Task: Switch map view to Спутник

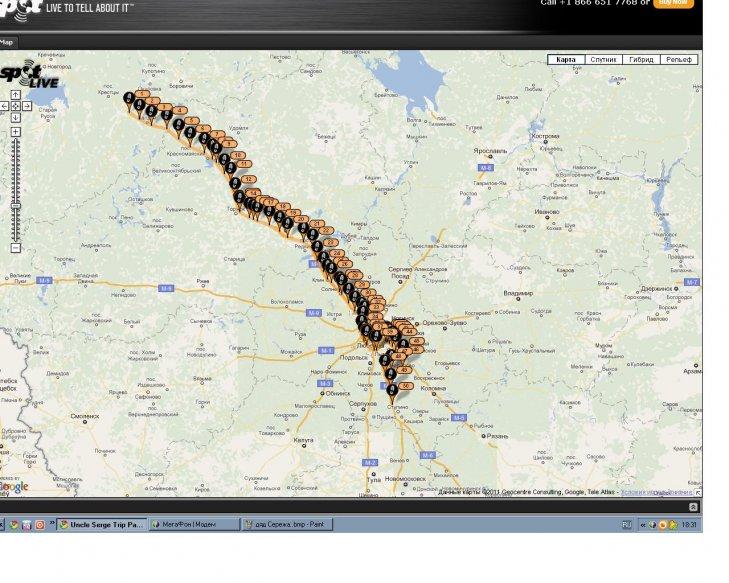Action: coord(602,60)
